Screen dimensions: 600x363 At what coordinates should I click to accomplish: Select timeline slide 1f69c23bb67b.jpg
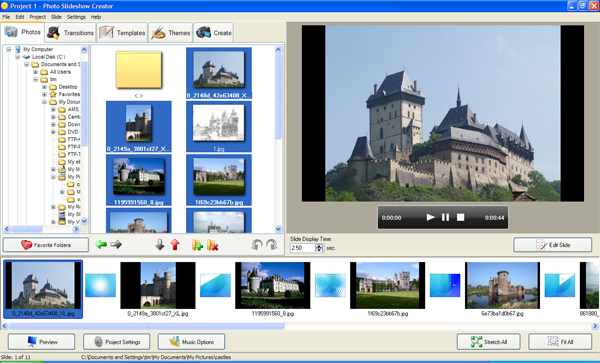click(388, 285)
